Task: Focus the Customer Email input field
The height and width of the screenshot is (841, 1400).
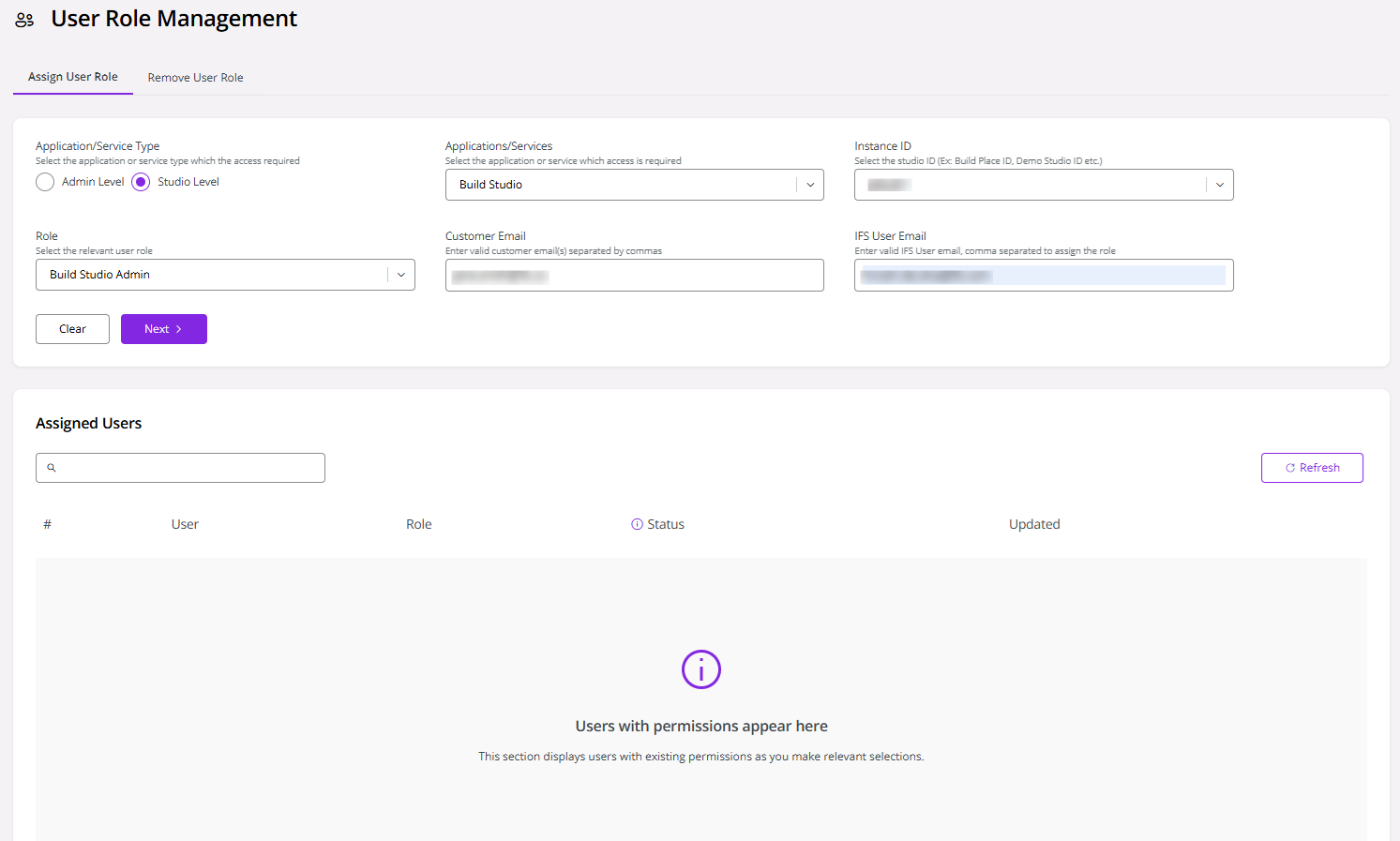Action: click(634, 276)
